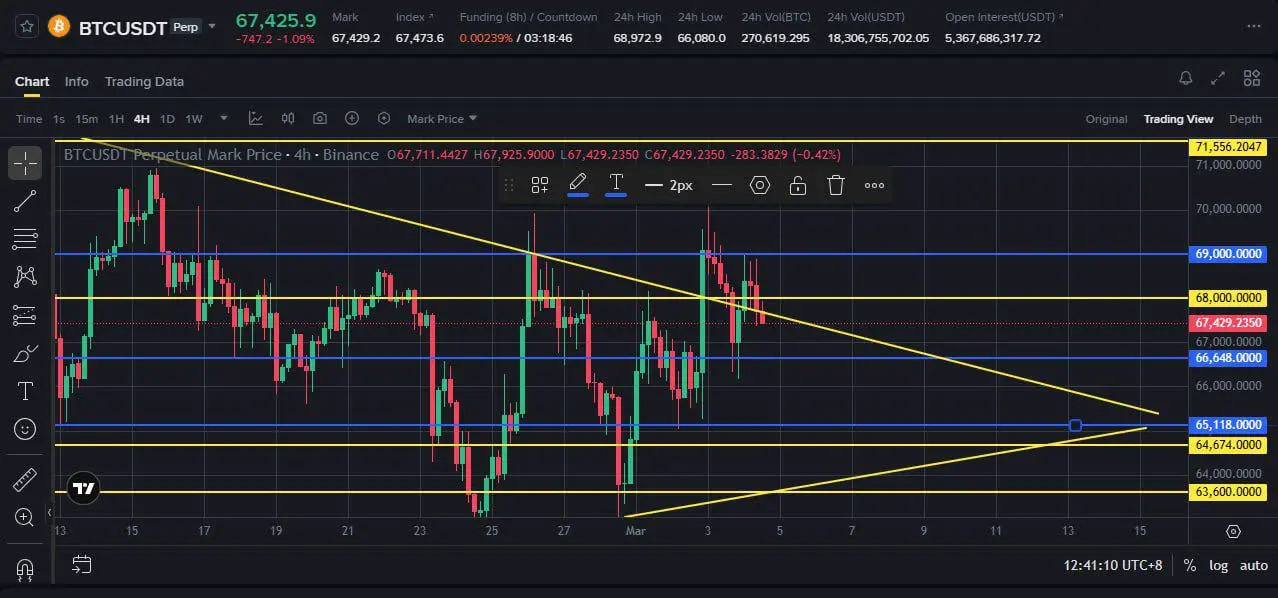The height and width of the screenshot is (598, 1278).
Task: Select the brush drawing tool
Action: [25, 353]
